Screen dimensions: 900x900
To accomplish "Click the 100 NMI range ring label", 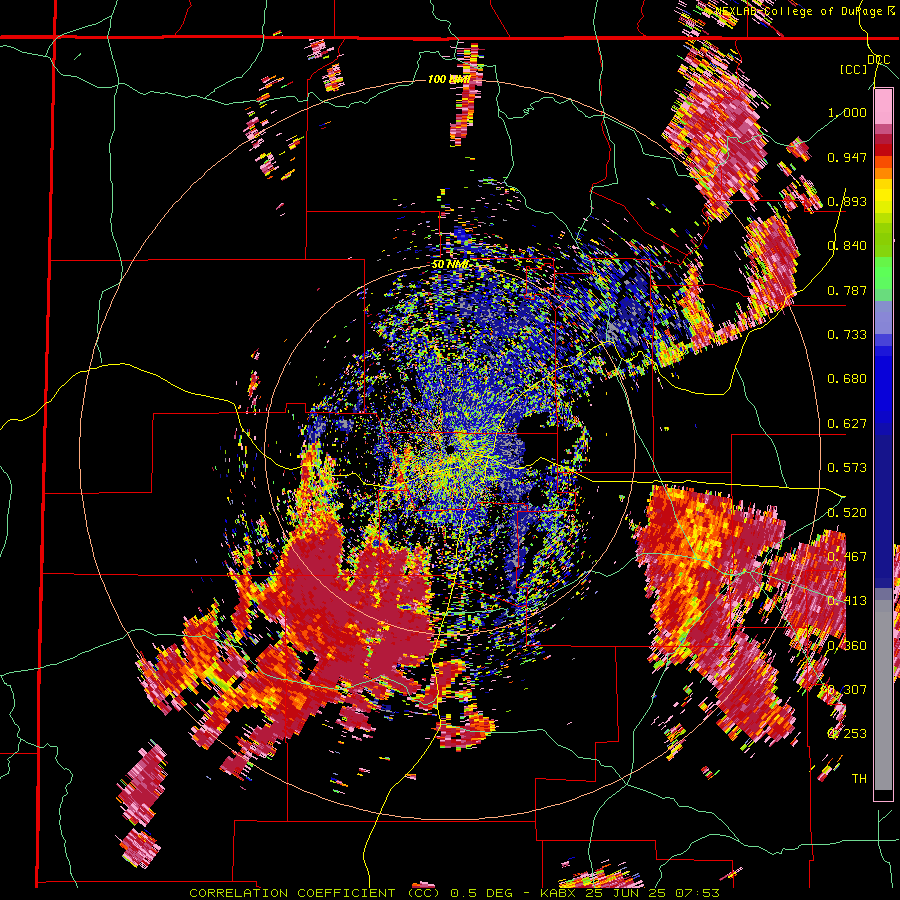I will point(449,79).
